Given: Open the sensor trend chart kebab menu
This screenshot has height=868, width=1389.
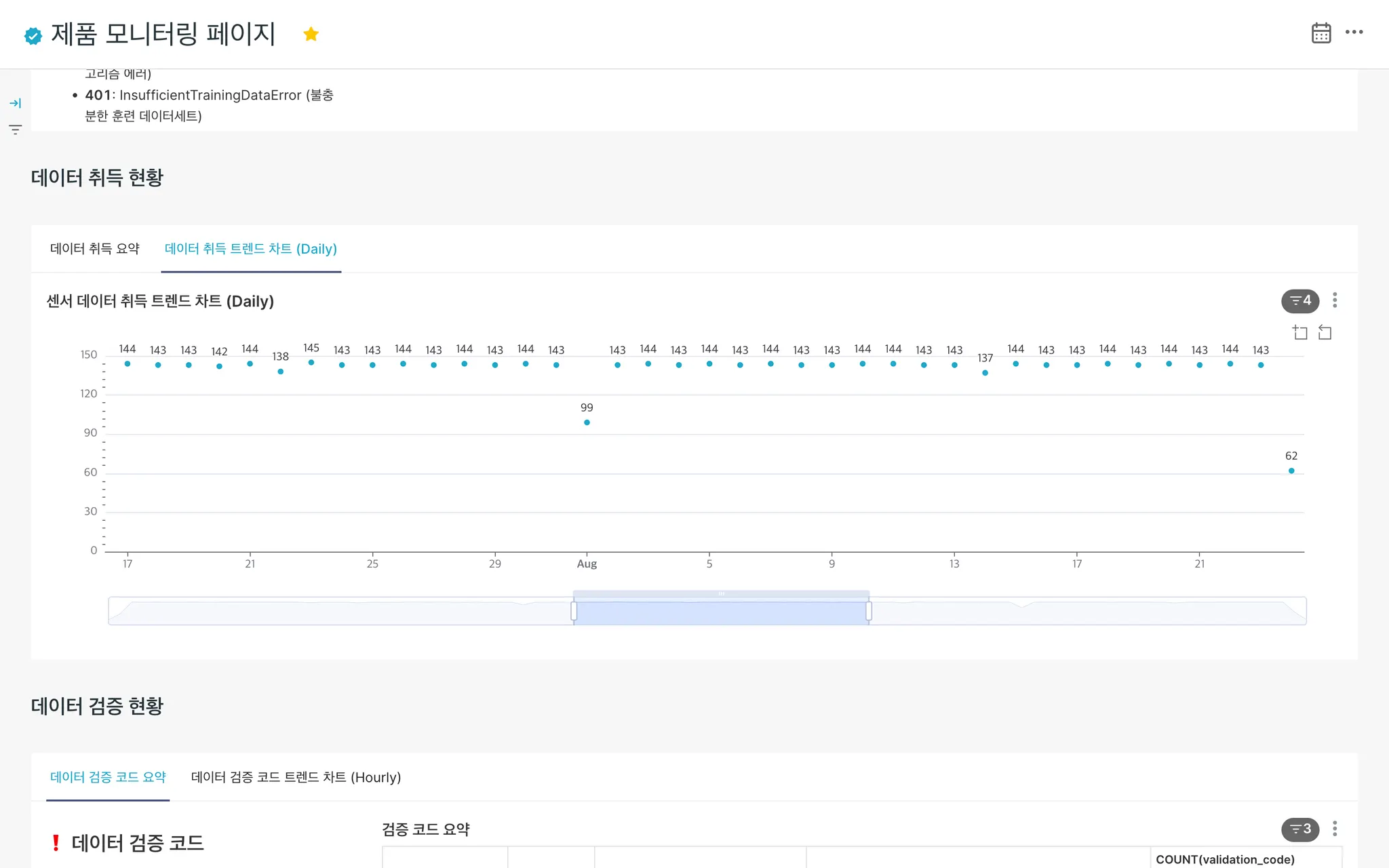Looking at the screenshot, I should pyautogui.click(x=1334, y=300).
